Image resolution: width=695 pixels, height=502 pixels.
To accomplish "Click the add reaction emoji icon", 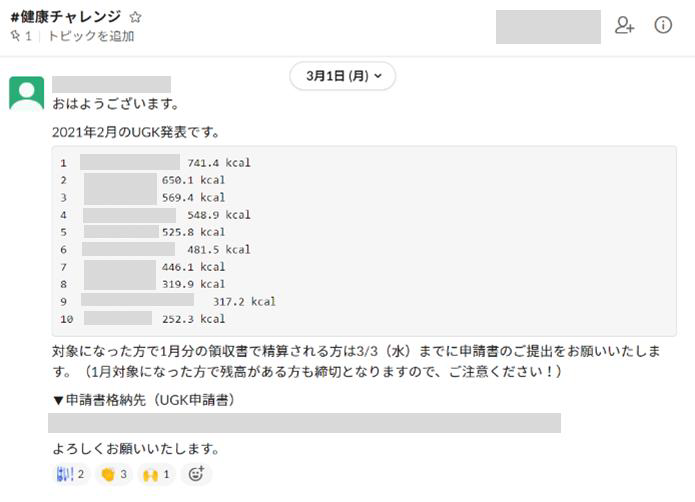I will pyautogui.click(x=196, y=474).
